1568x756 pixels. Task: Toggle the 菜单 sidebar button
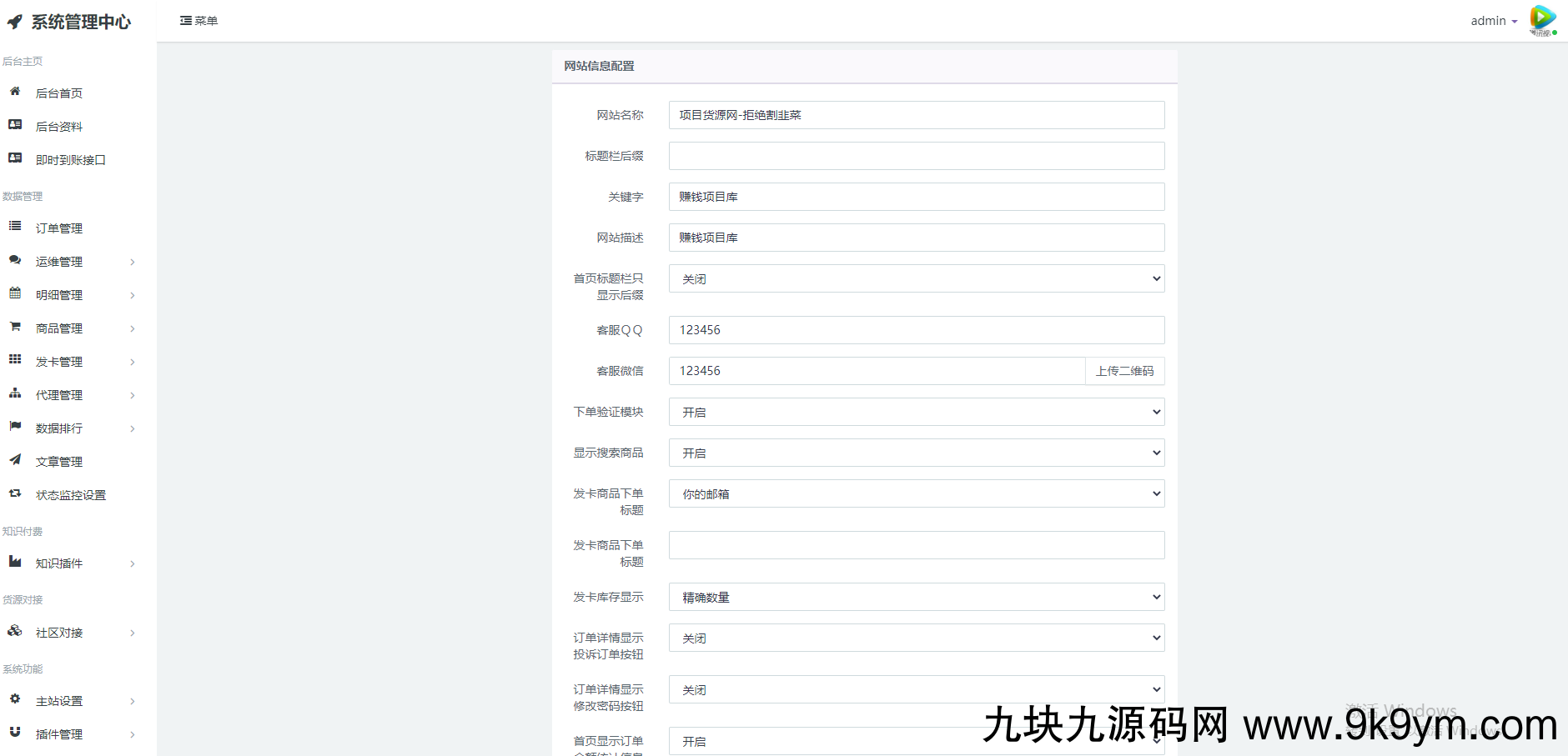point(199,21)
